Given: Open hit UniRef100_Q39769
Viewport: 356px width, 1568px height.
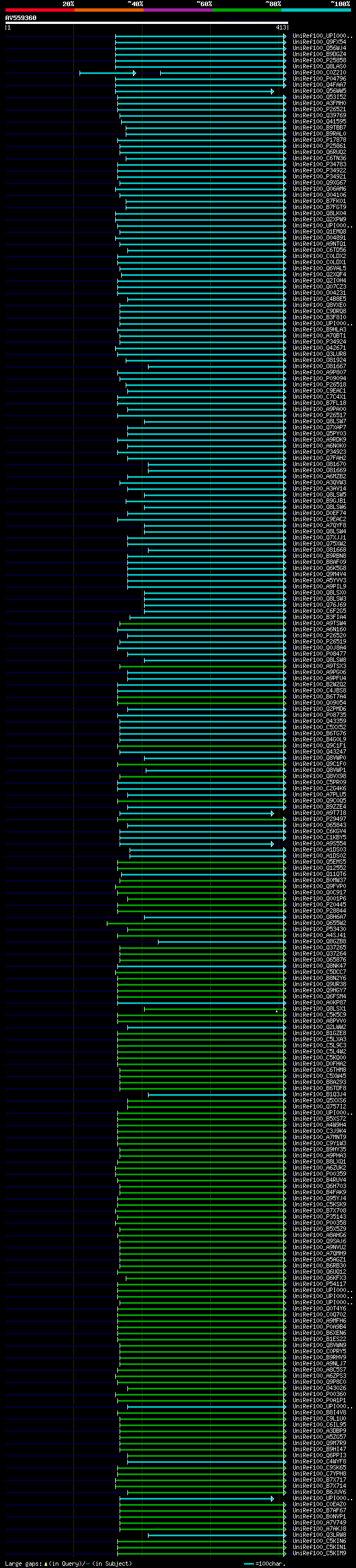Looking at the screenshot, I should pyautogui.click(x=319, y=116).
